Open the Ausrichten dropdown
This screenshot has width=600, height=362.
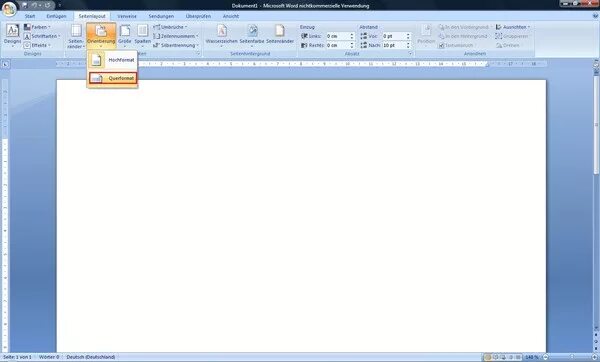[513, 27]
